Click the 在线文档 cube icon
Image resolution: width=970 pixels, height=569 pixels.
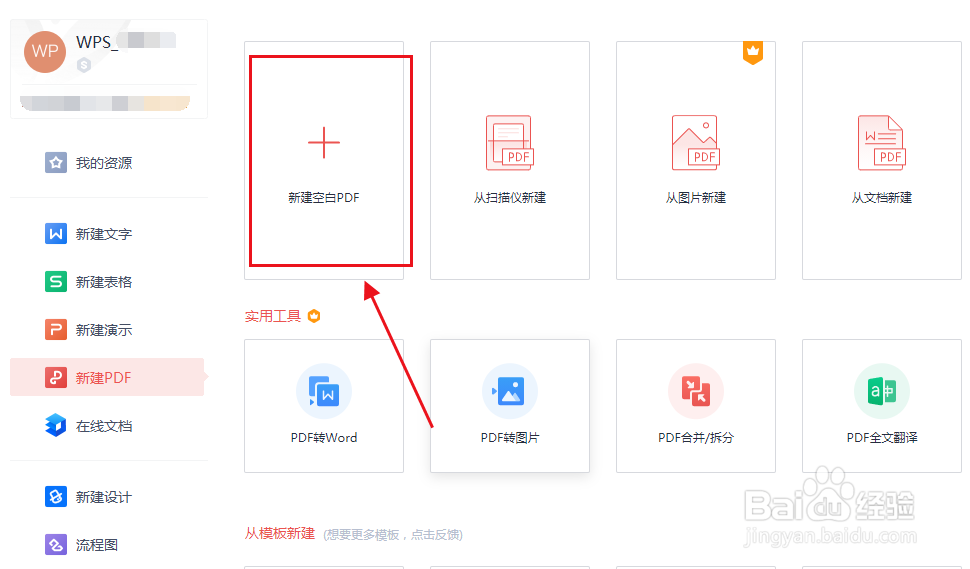pyautogui.click(x=56, y=426)
